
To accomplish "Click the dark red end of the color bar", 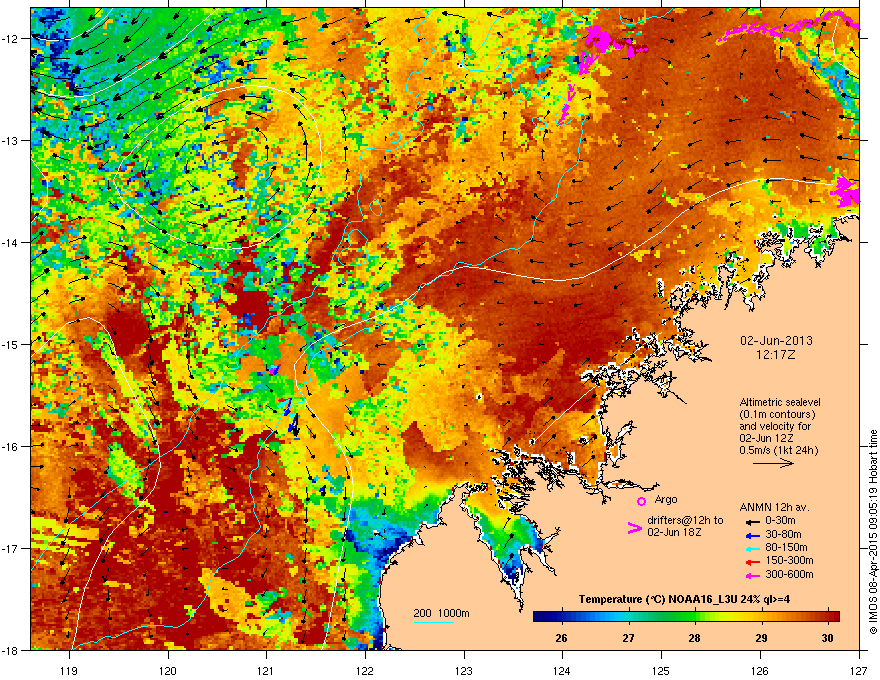I will coord(833,617).
